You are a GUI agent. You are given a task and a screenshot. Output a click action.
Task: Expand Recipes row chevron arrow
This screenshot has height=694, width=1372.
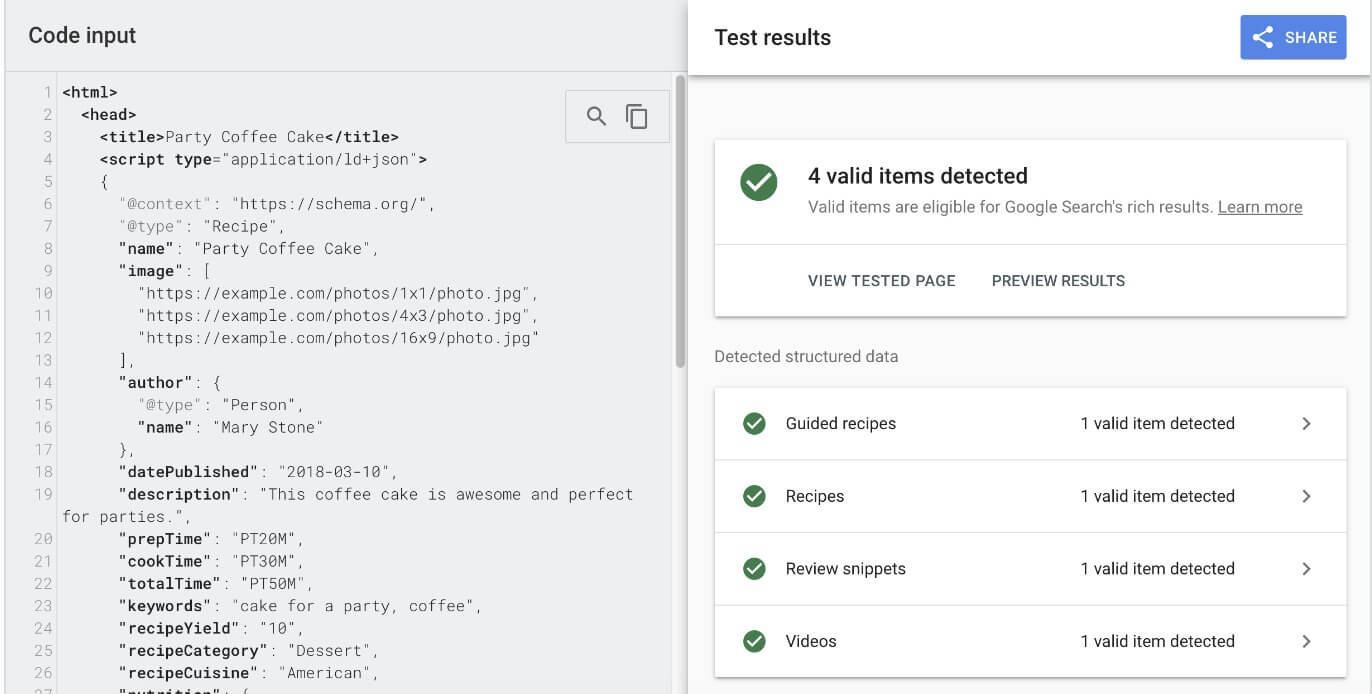pyautogui.click(x=1306, y=496)
